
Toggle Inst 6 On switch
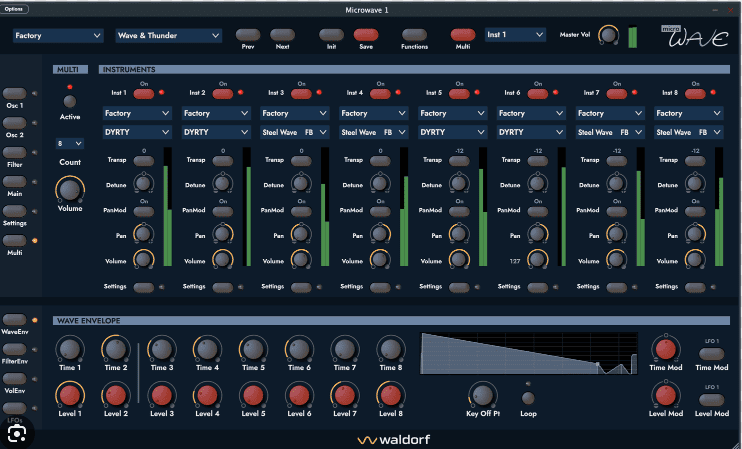point(538,93)
